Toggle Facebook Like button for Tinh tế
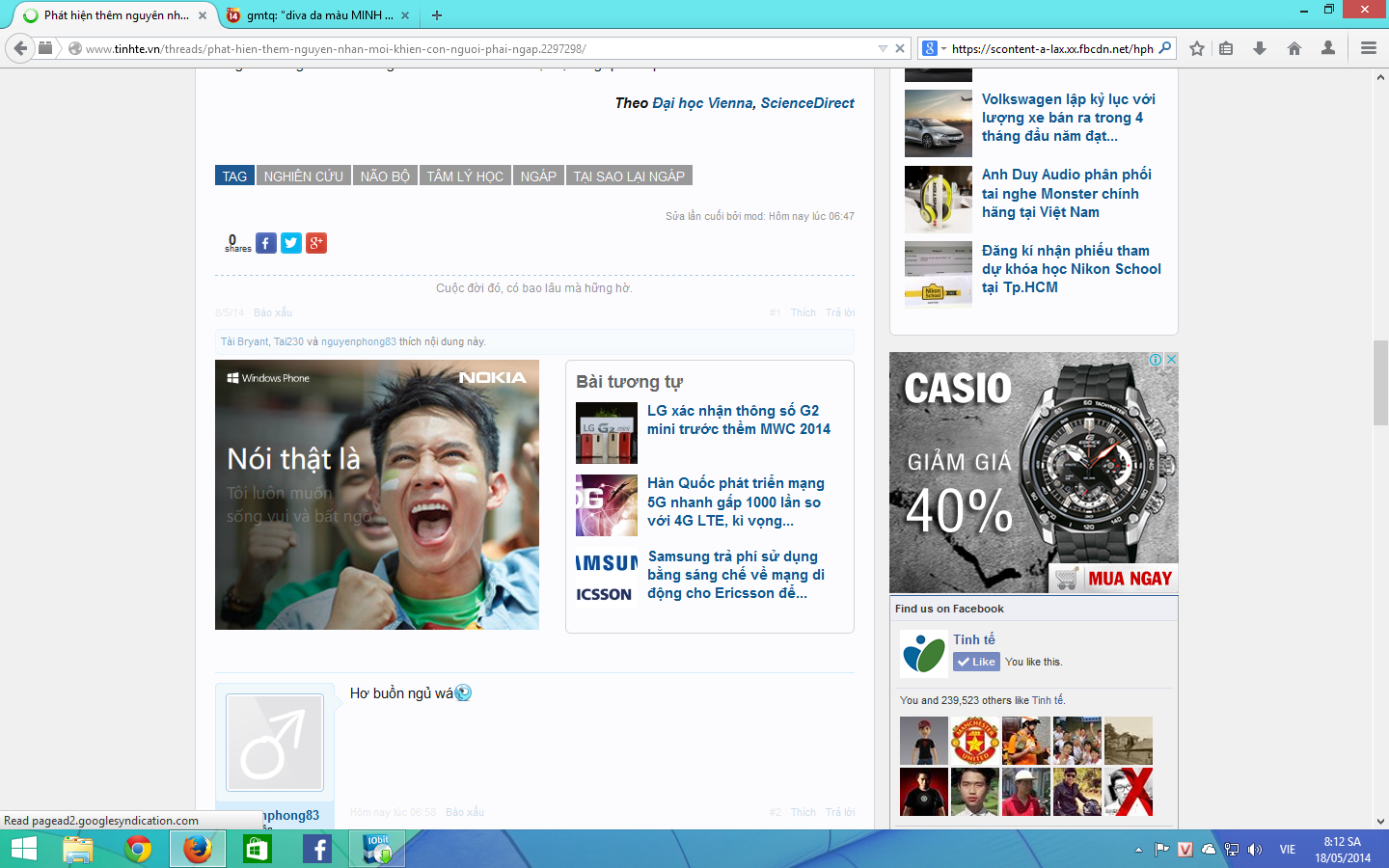Viewport: 1389px width, 868px height. [976, 662]
